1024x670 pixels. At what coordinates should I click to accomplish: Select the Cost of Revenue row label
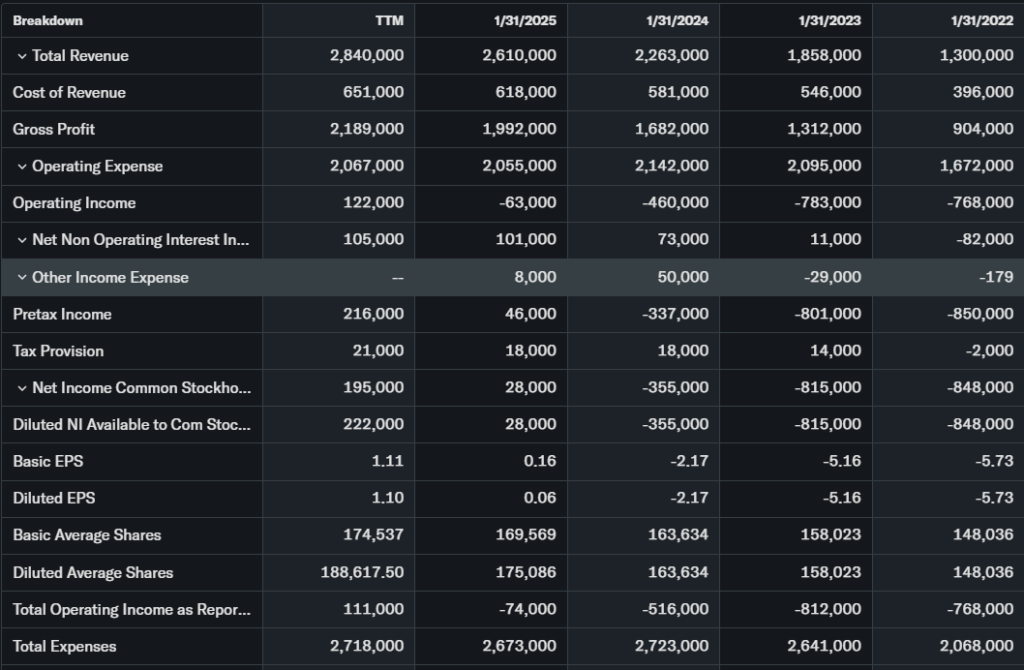coord(69,93)
